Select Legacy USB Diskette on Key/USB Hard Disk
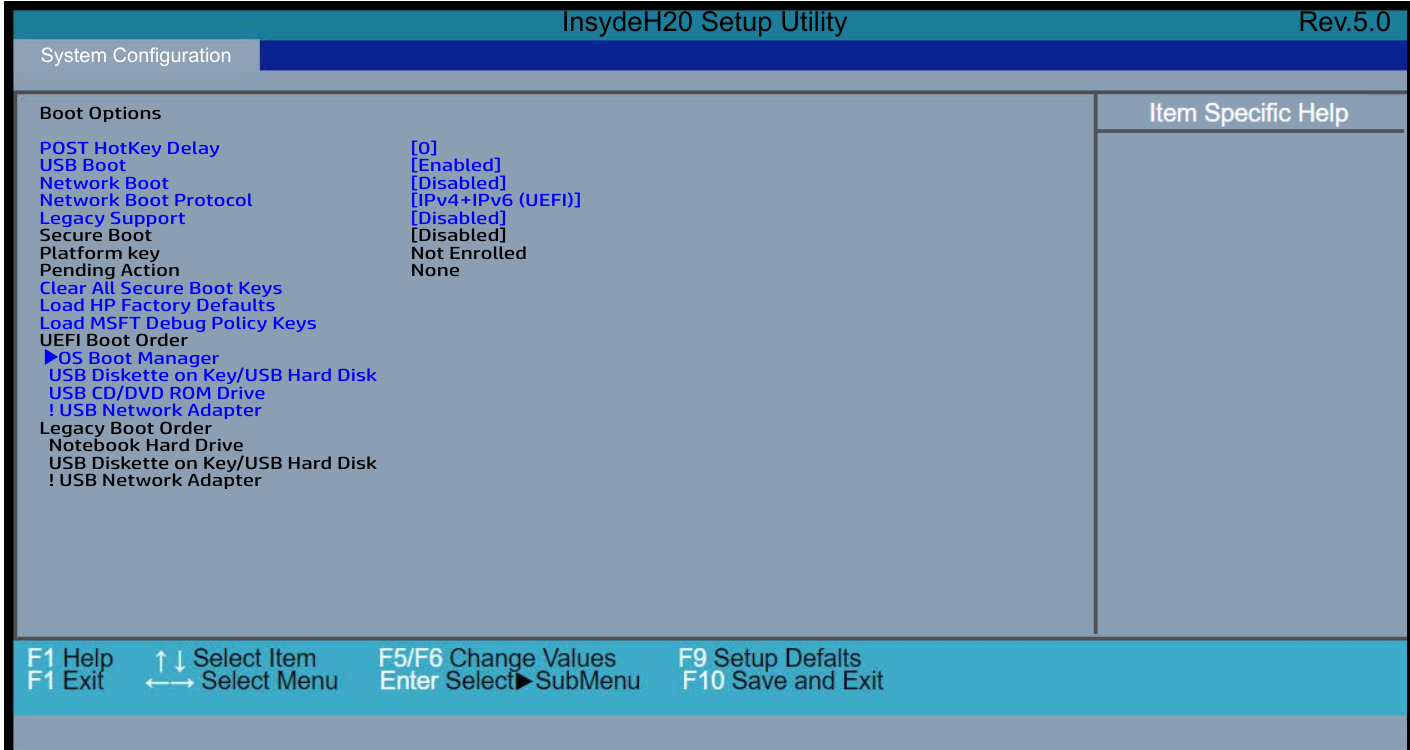The height and width of the screenshot is (750, 1410). pos(213,463)
